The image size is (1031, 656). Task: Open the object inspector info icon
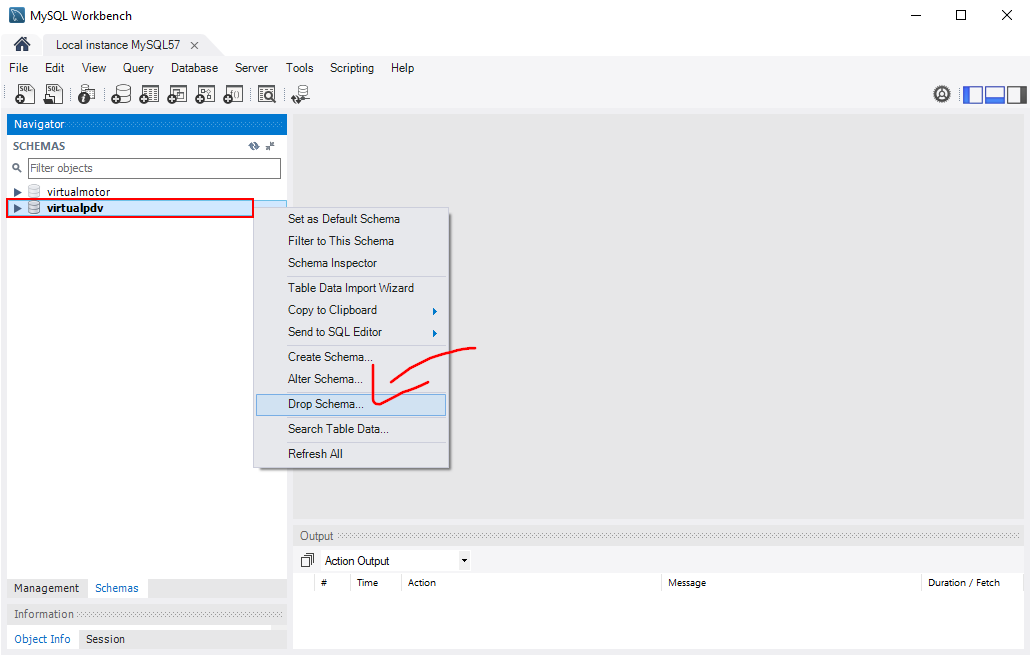pyautogui.click(x=86, y=94)
